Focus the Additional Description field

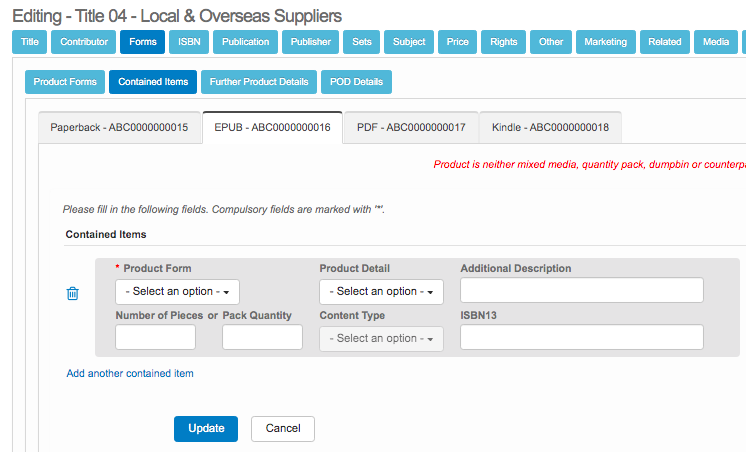pos(582,290)
